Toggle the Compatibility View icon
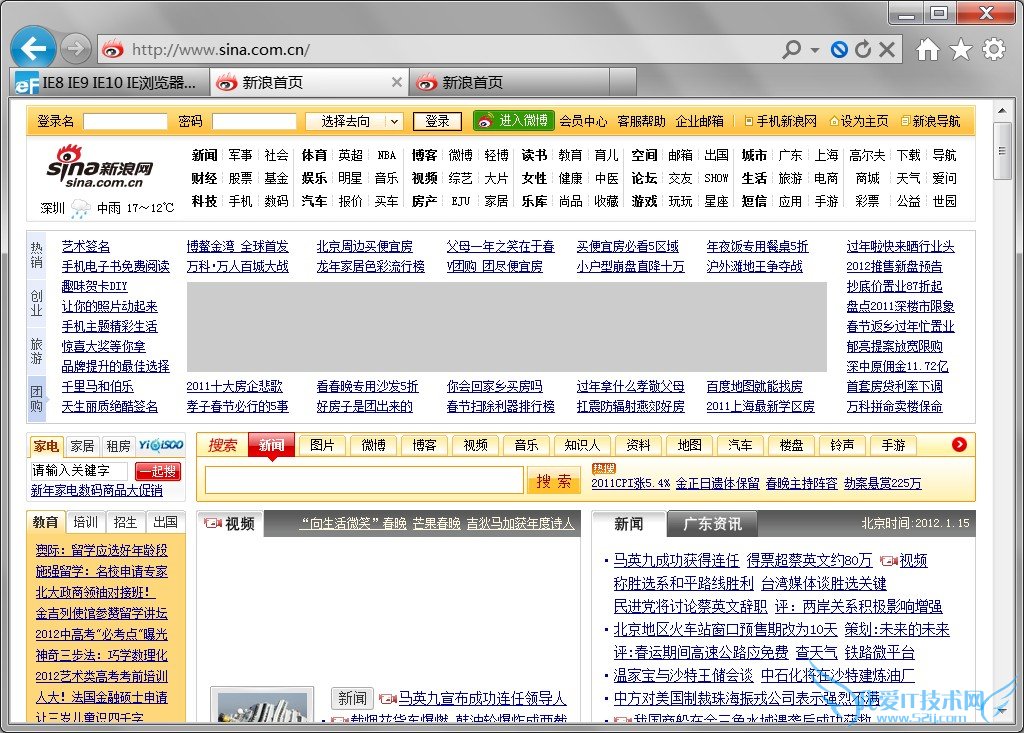1024x733 pixels. (x=840, y=49)
